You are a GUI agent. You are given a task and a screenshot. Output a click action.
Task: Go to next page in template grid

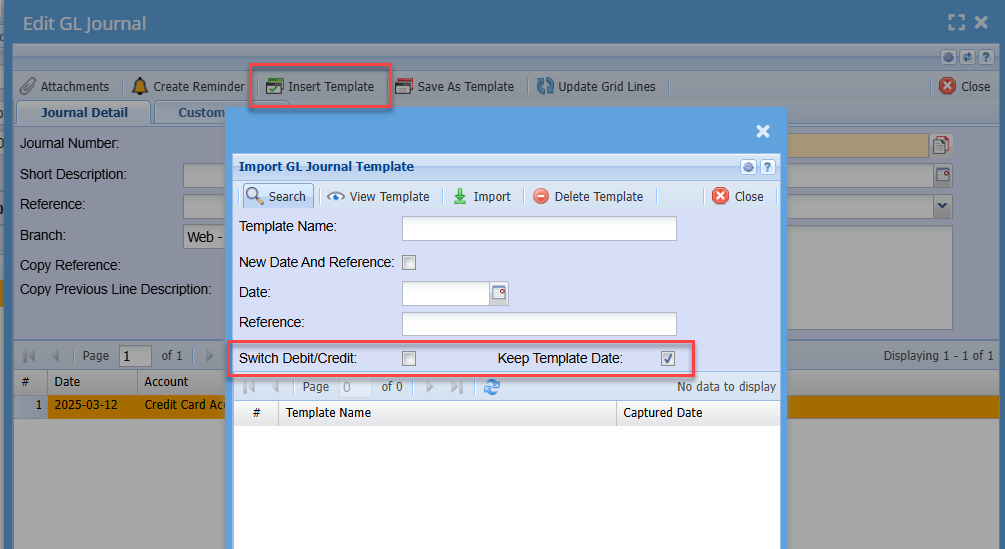tap(430, 387)
